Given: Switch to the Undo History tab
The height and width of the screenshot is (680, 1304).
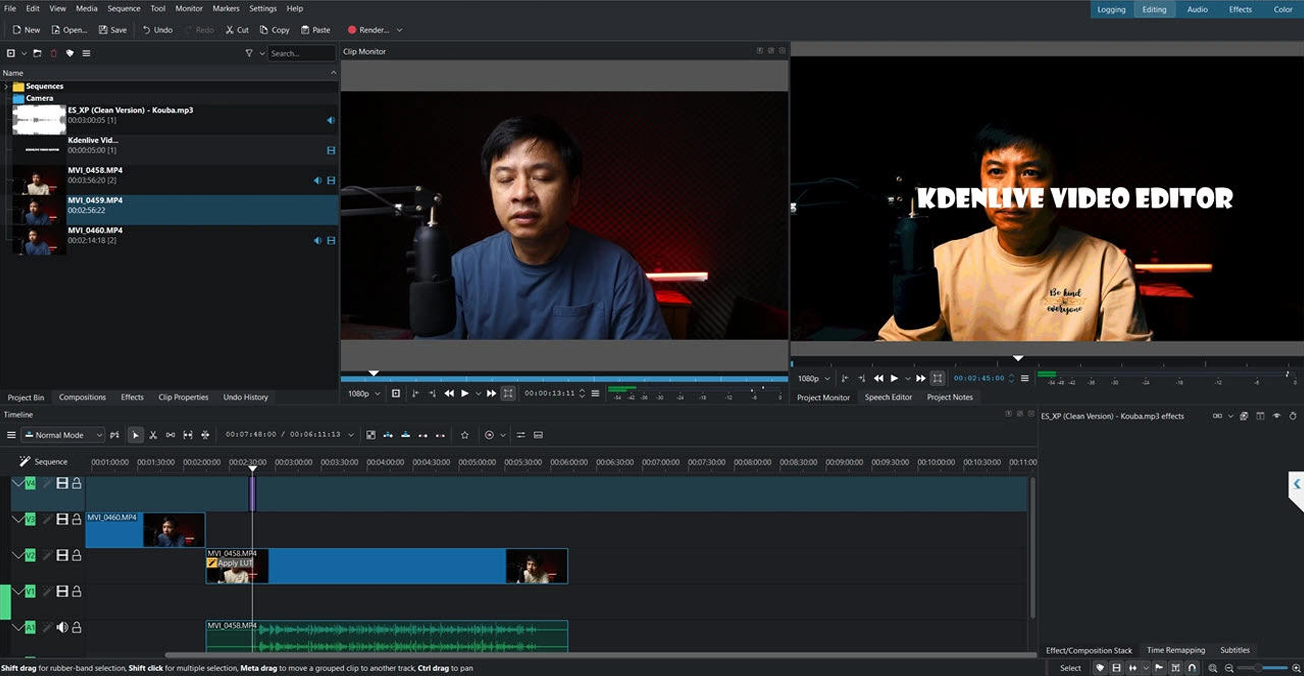Looking at the screenshot, I should point(245,397).
